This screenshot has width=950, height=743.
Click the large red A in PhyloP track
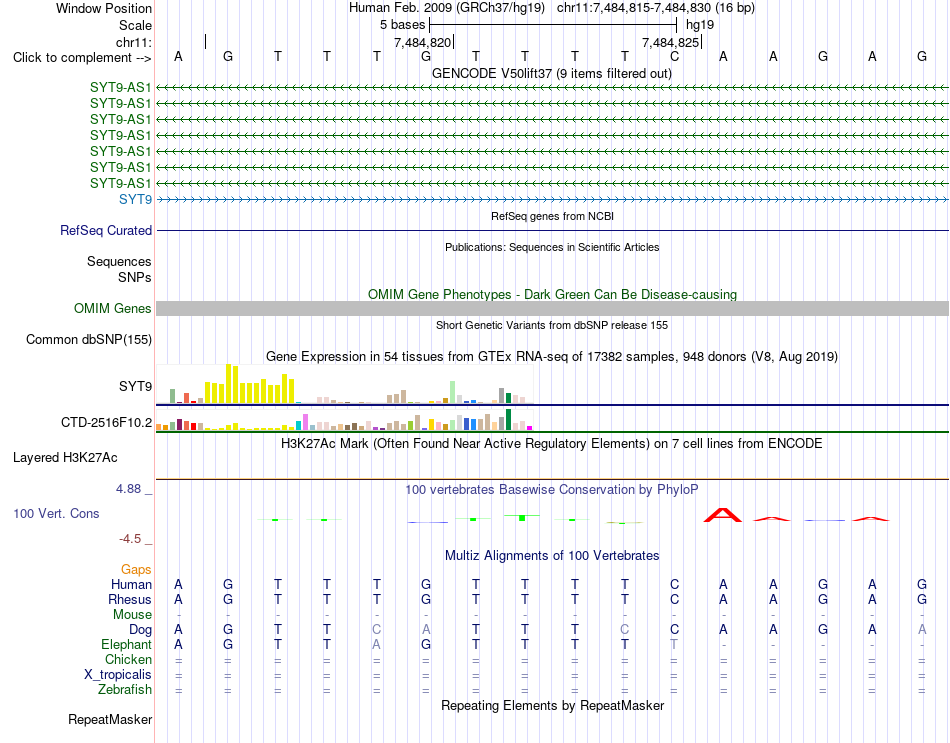723,515
